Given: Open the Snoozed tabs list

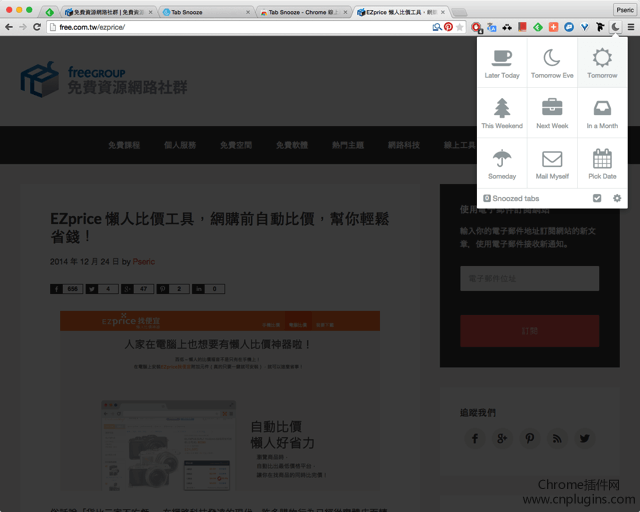Looking at the screenshot, I should pos(511,198).
